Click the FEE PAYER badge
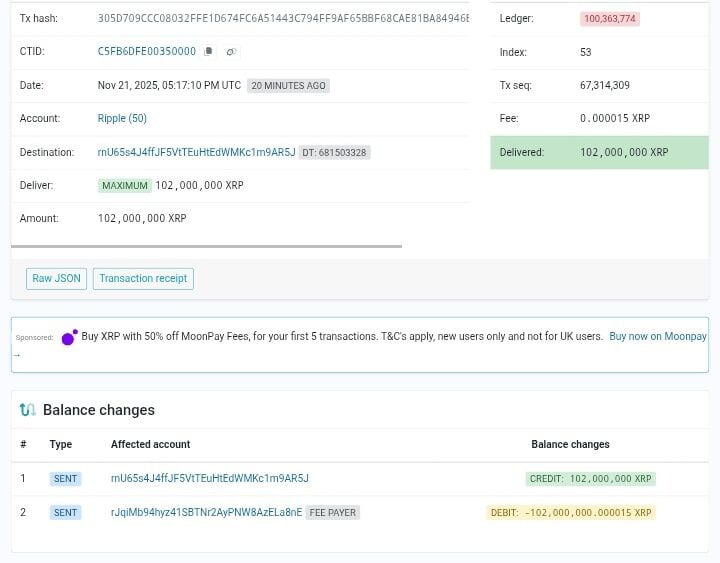 coord(333,512)
